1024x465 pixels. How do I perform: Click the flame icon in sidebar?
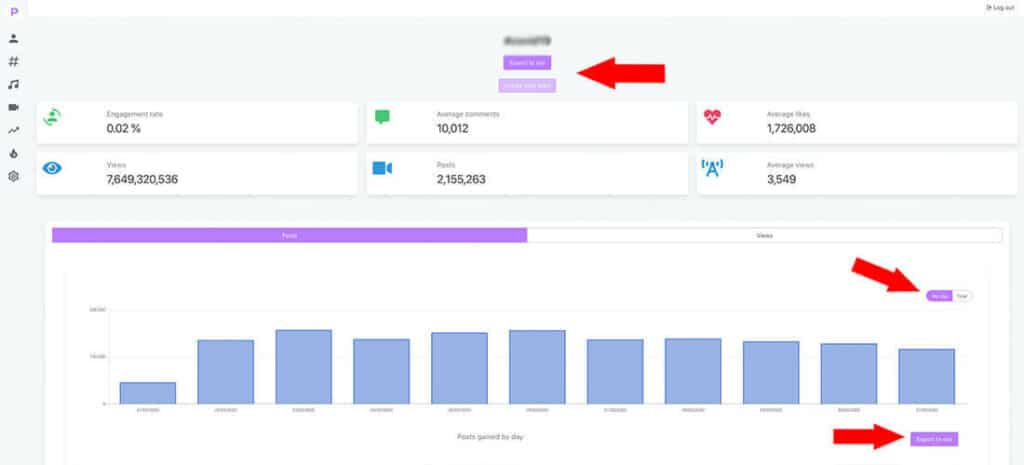click(13, 153)
